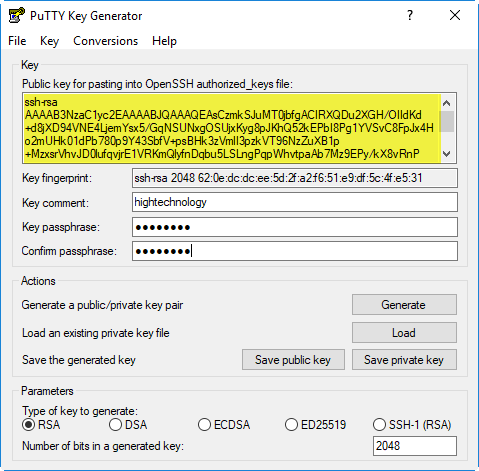Click the Save public key button

[x=293, y=360]
